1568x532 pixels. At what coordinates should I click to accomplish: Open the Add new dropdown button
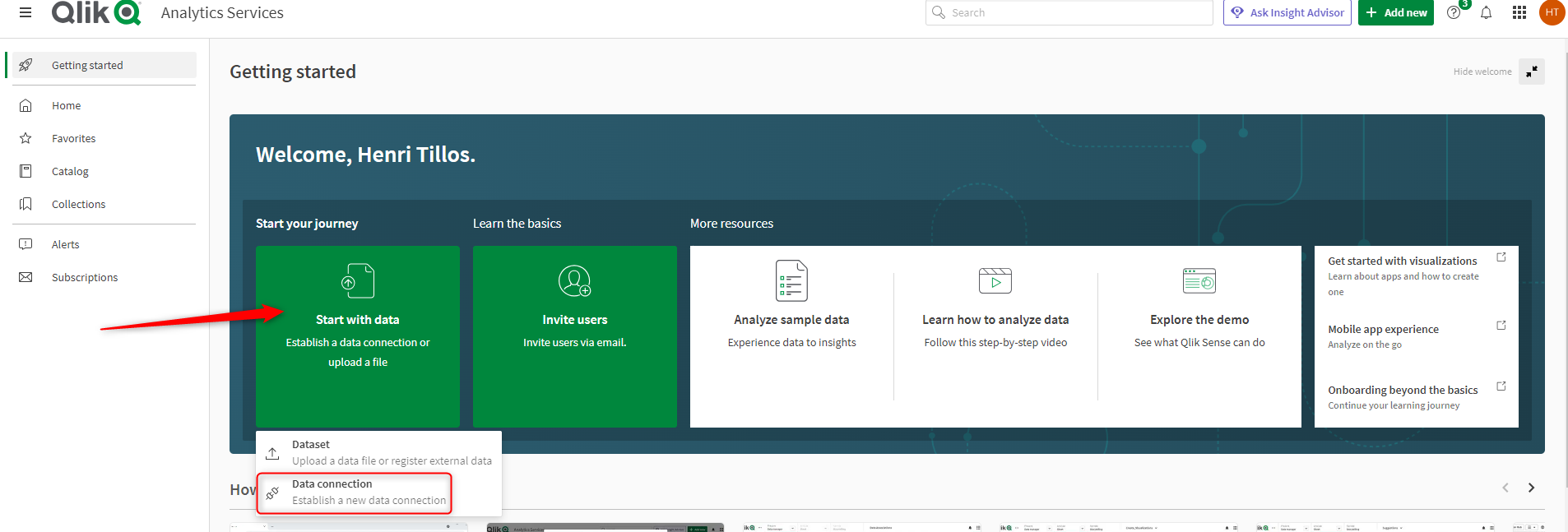click(x=1395, y=12)
